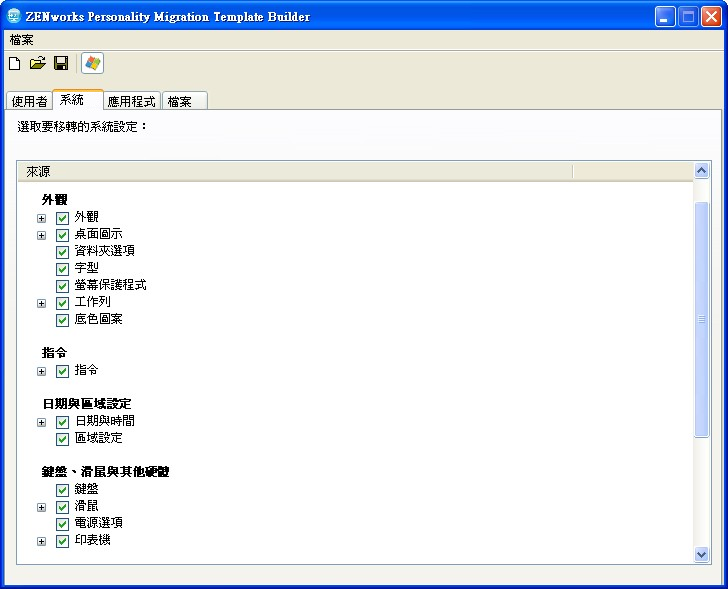Expand the 印表機 node
This screenshot has height=589, width=728.
[x=41, y=542]
